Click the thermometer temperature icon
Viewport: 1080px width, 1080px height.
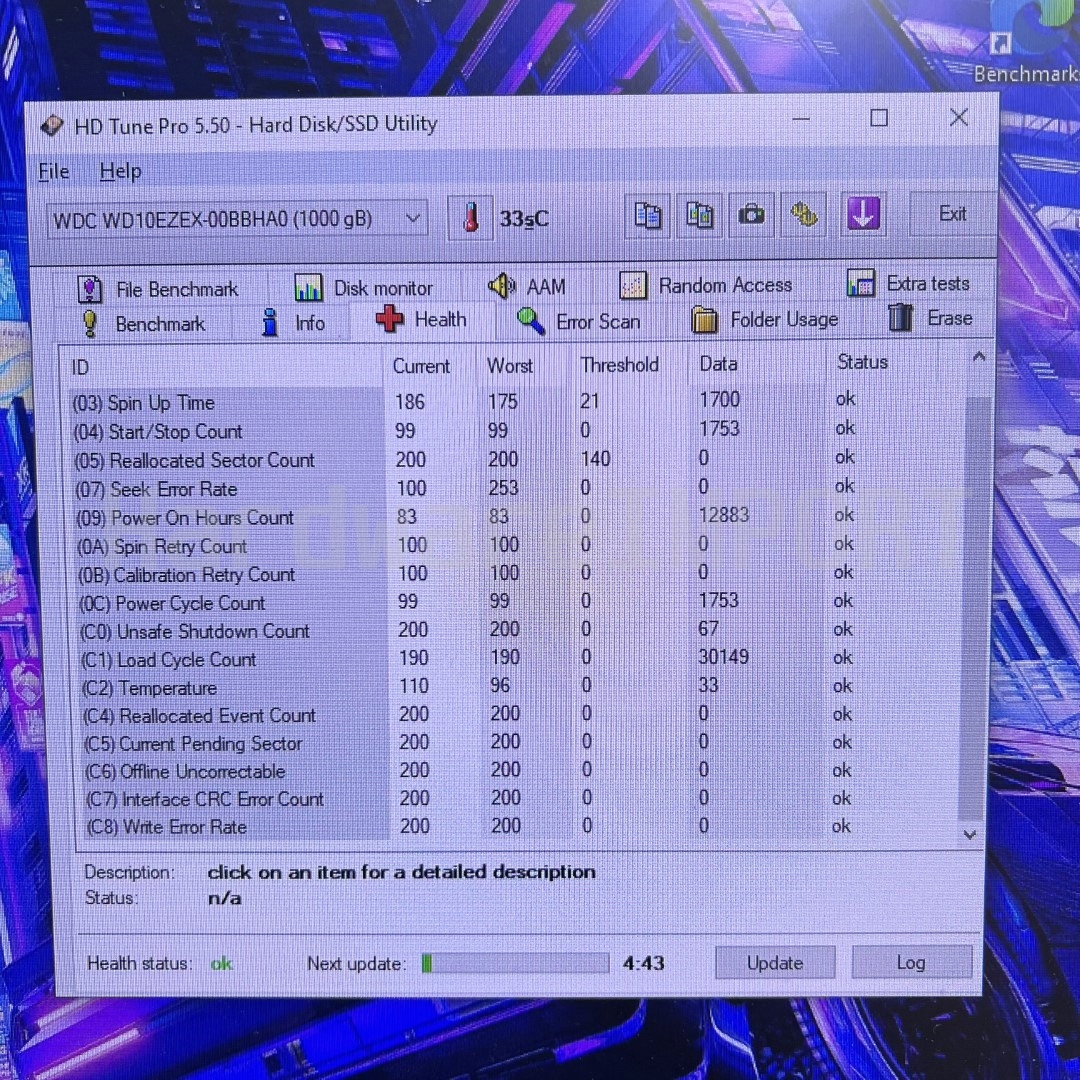(x=471, y=218)
